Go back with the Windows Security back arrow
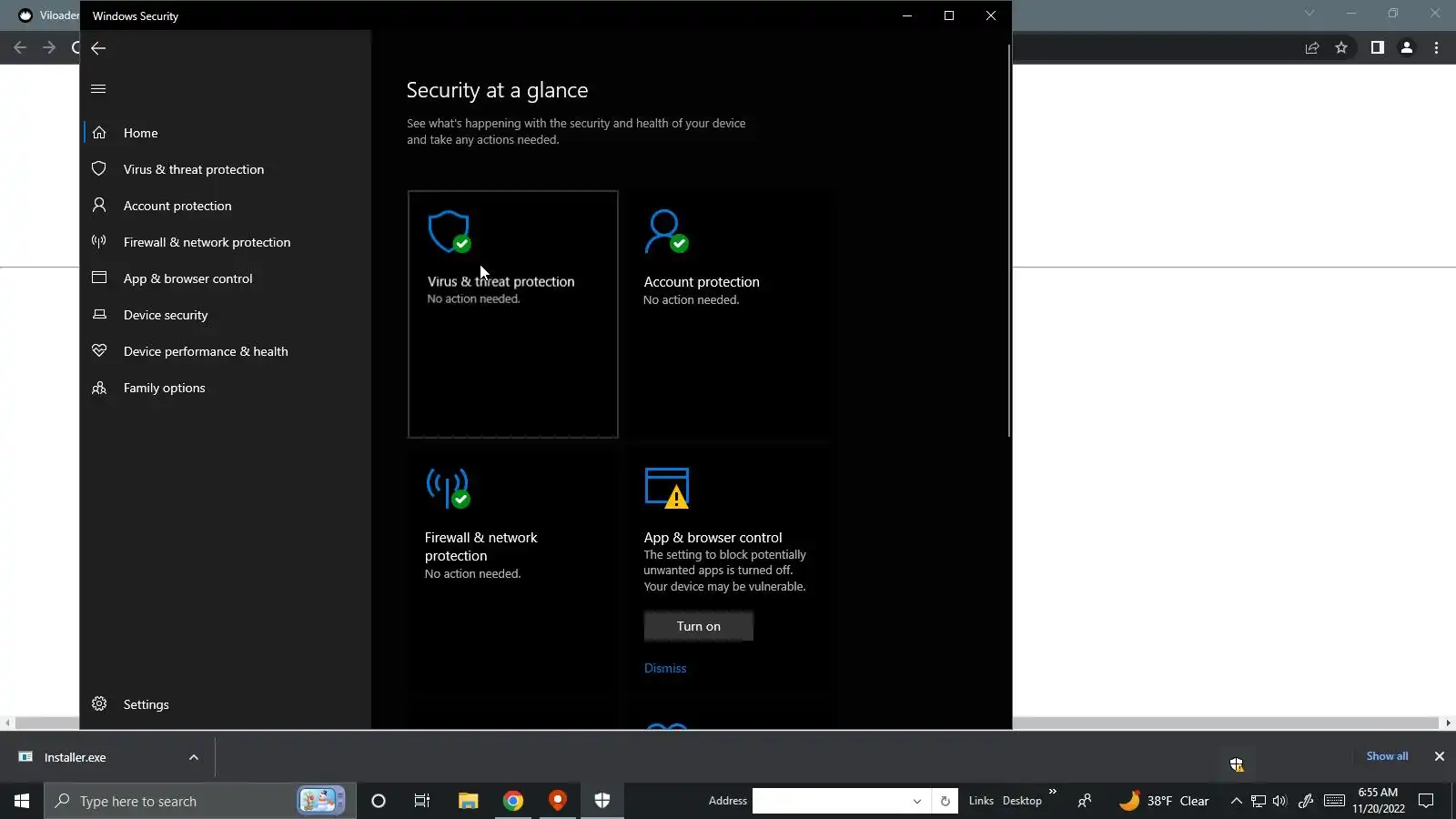 pos(98,48)
